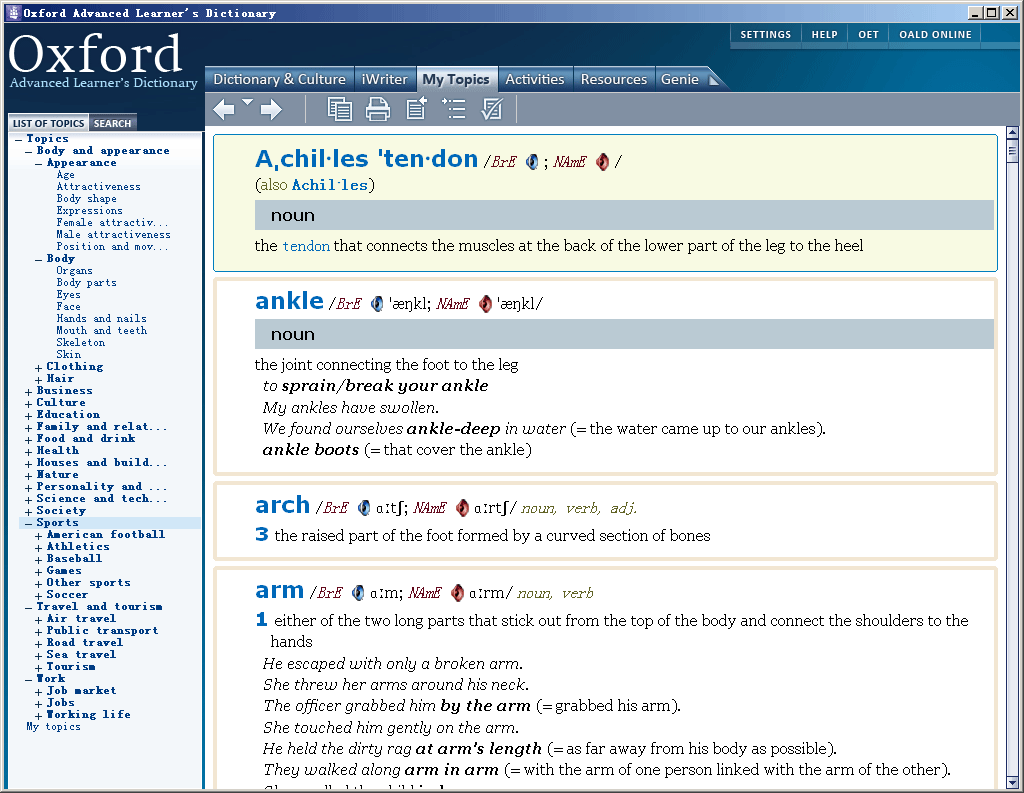Expand the Clothing tree node
The image size is (1024, 793).
point(39,368)
